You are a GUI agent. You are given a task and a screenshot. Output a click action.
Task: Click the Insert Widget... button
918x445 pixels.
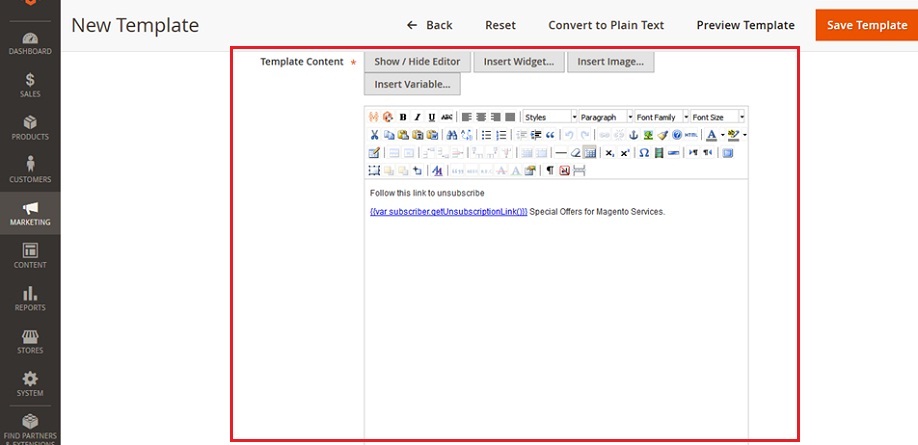tap(519, 61)
